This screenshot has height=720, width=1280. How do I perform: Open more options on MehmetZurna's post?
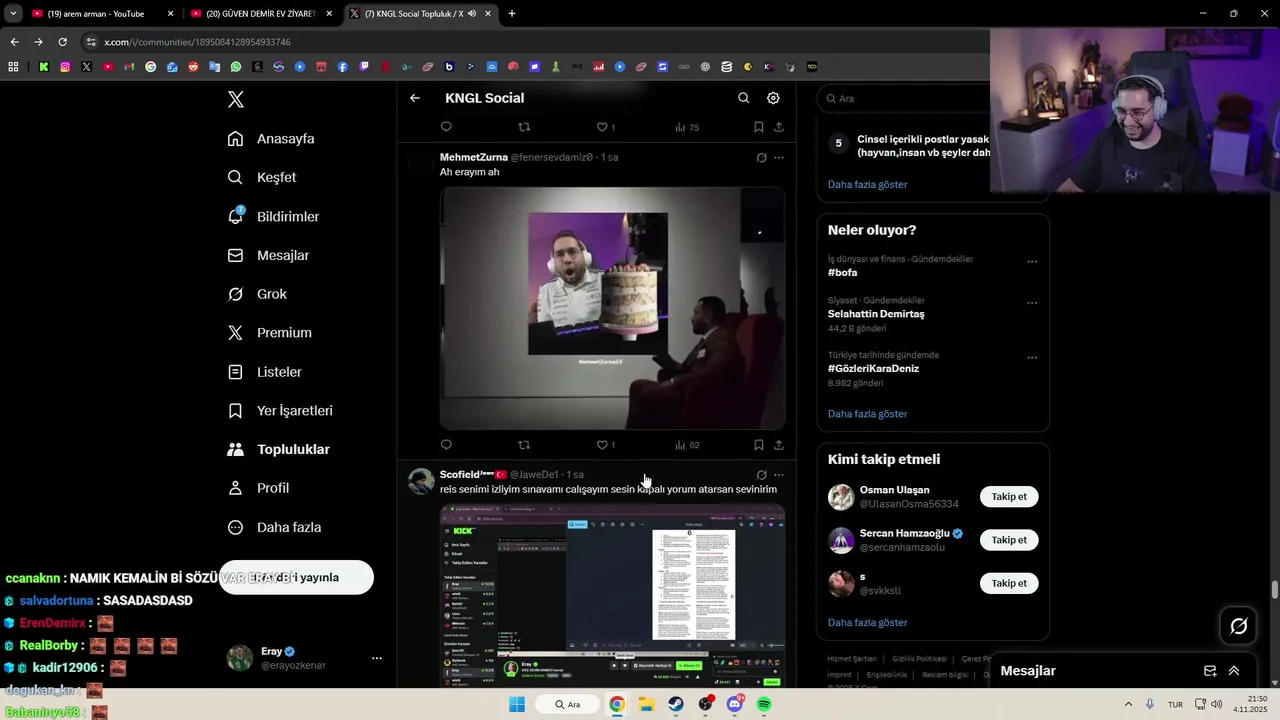[x=779, y=157]
